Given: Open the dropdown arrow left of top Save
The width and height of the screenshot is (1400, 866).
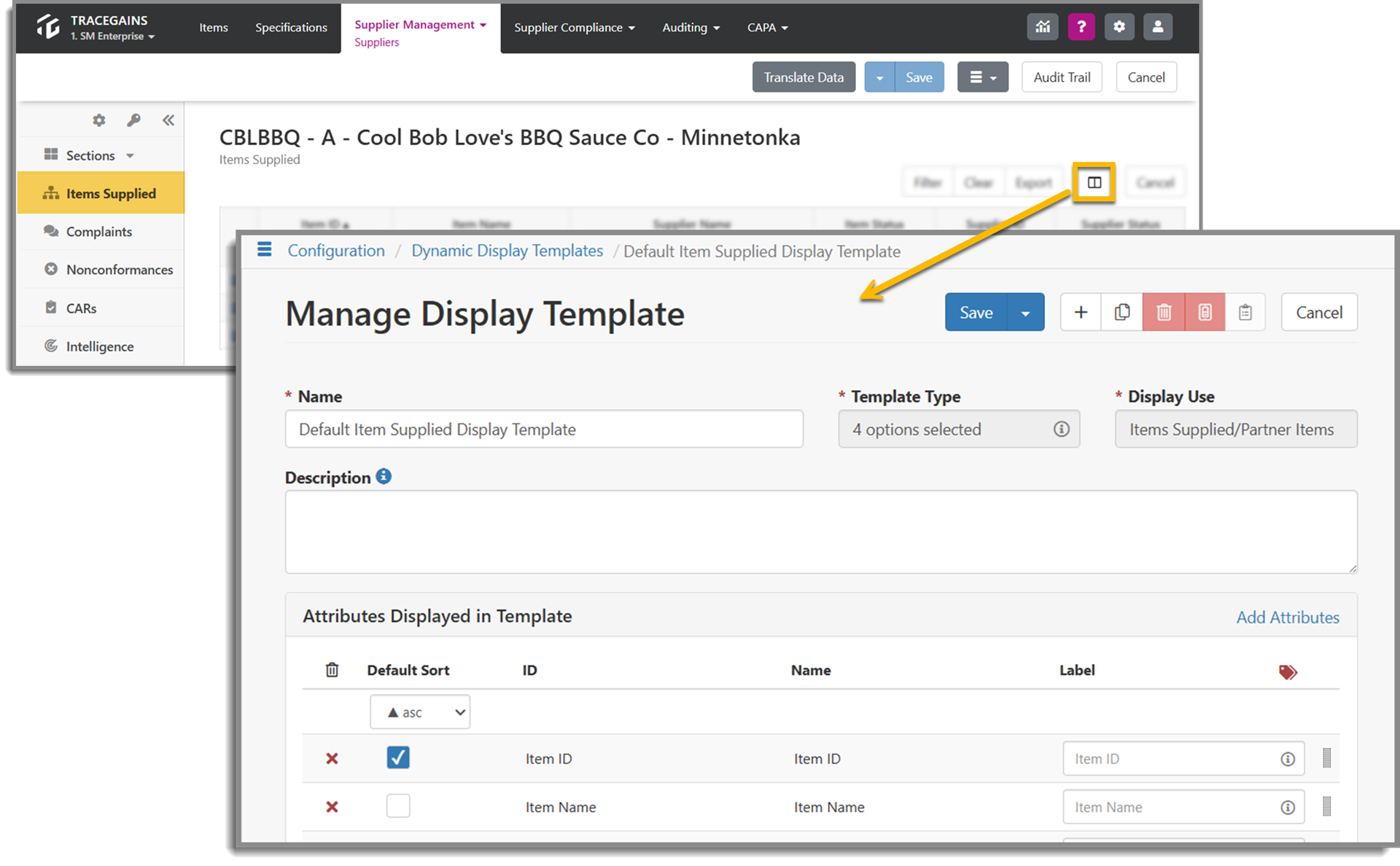Looking at the screenshot, I should 880,77.
